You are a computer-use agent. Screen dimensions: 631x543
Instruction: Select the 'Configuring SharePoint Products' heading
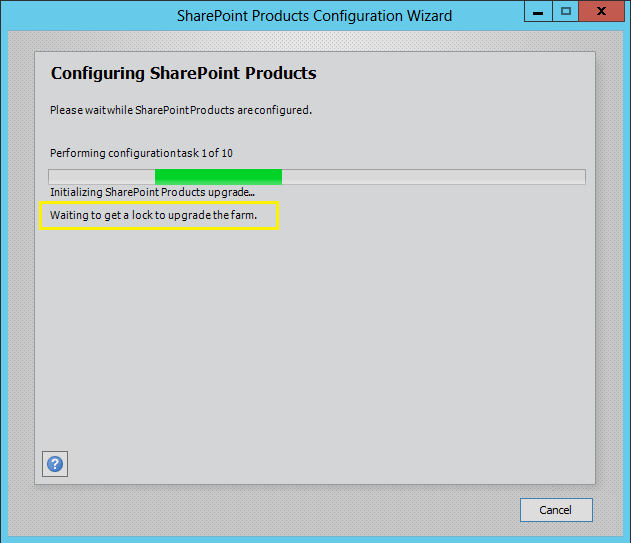(x=183, y=74)
